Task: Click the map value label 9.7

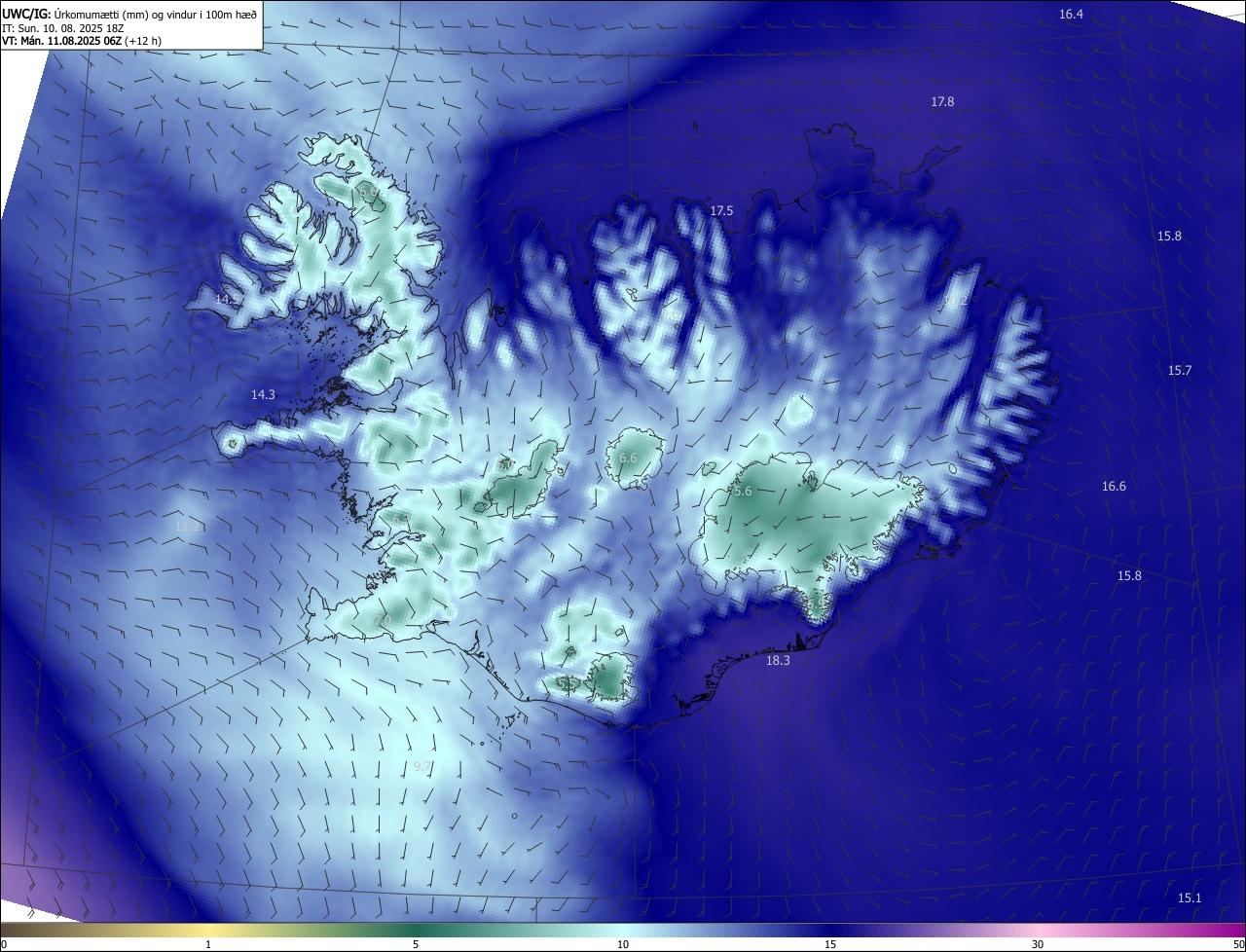Action: click(x=422, y=767)
